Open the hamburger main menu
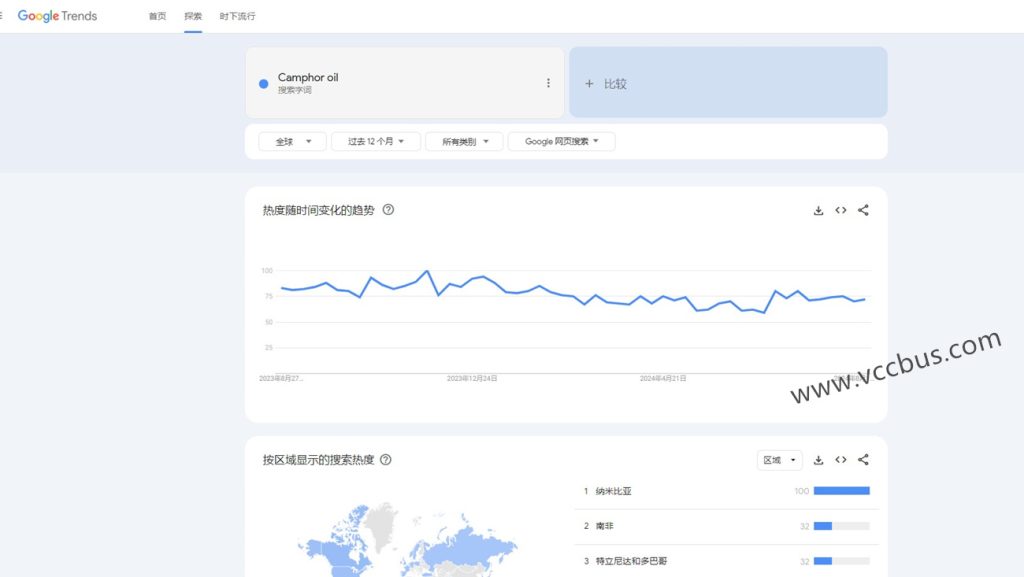Viewport: 1024px width, 577px height. point(3,16)
